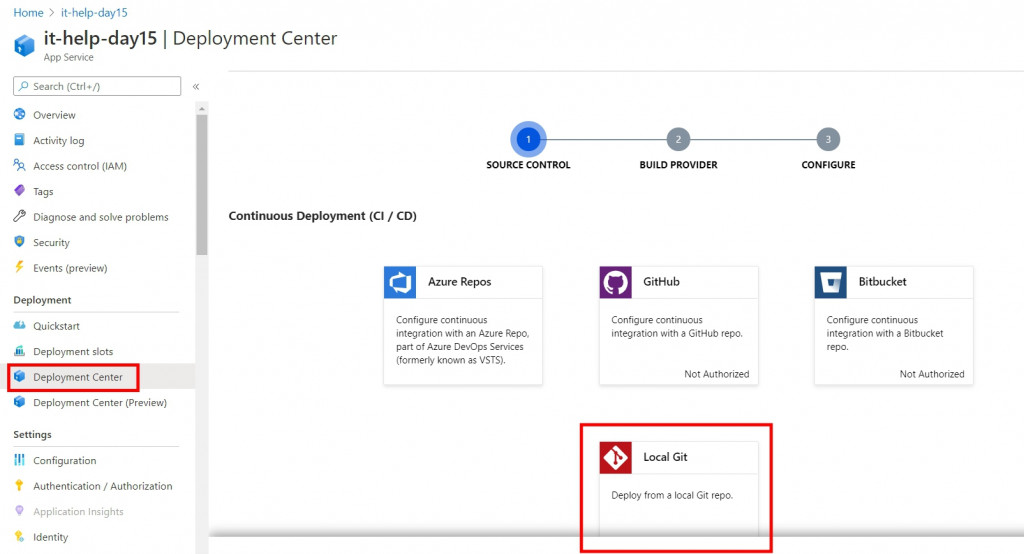Click the Azure Repos logo icon
The width and height of the screenshot is (1024, 554).
[x=400, y=282]
